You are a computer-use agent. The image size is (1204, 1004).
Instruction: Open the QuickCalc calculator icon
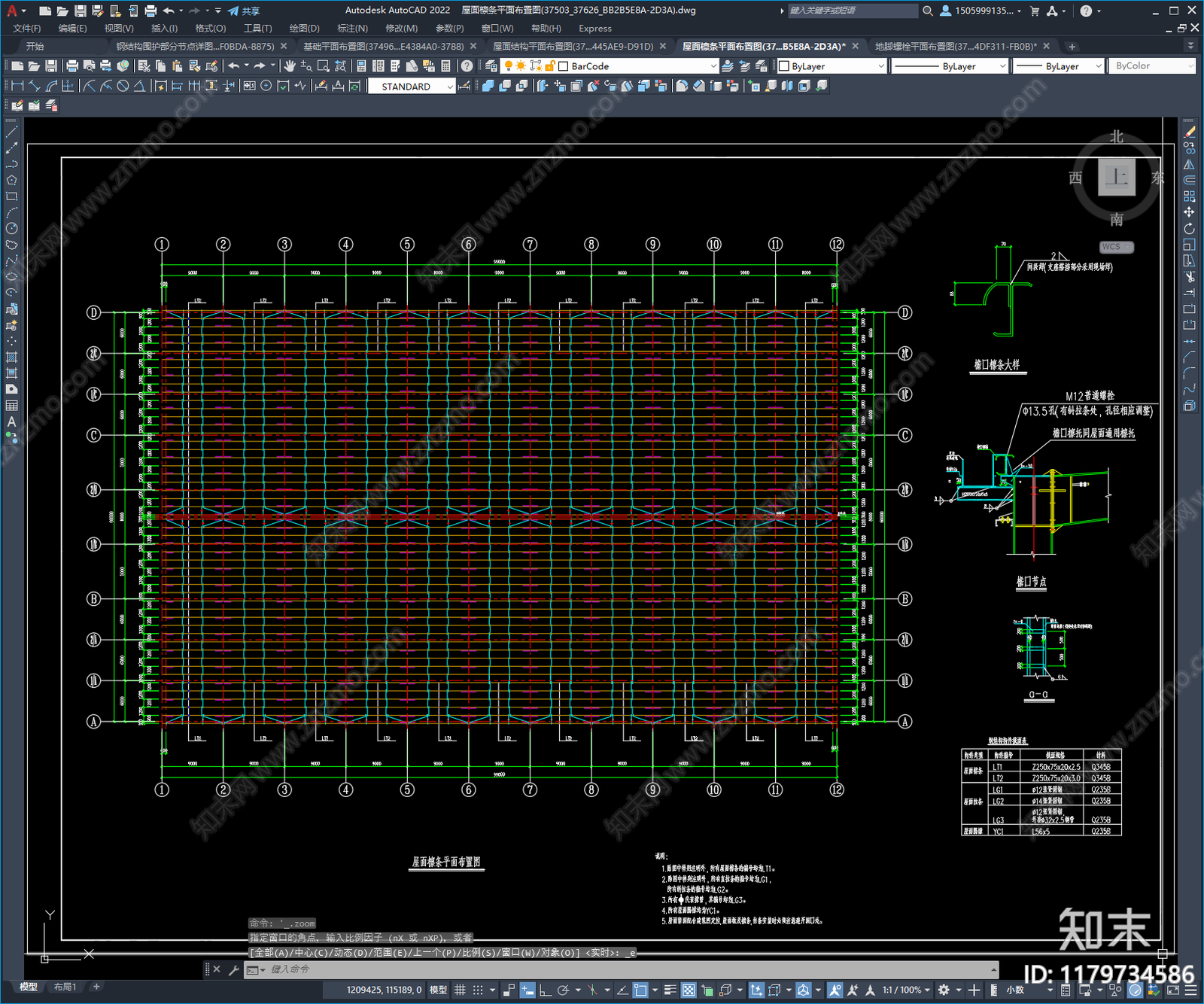[445, 66]
